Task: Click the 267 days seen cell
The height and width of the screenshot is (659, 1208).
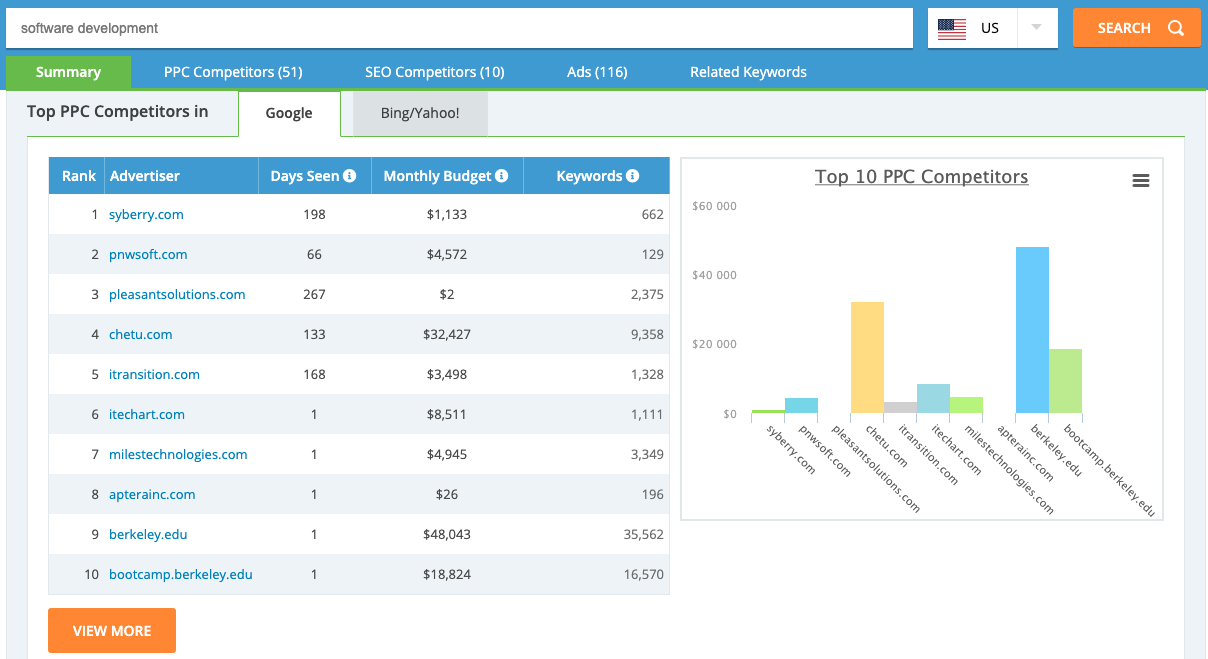Action: 314,294
